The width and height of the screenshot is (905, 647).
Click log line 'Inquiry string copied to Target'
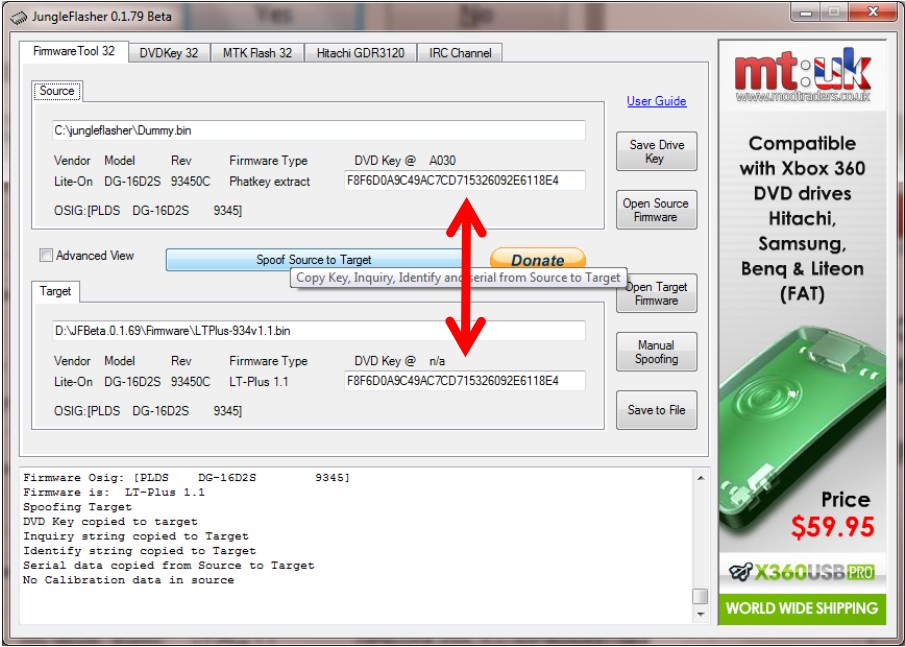[x=136, y=536]
